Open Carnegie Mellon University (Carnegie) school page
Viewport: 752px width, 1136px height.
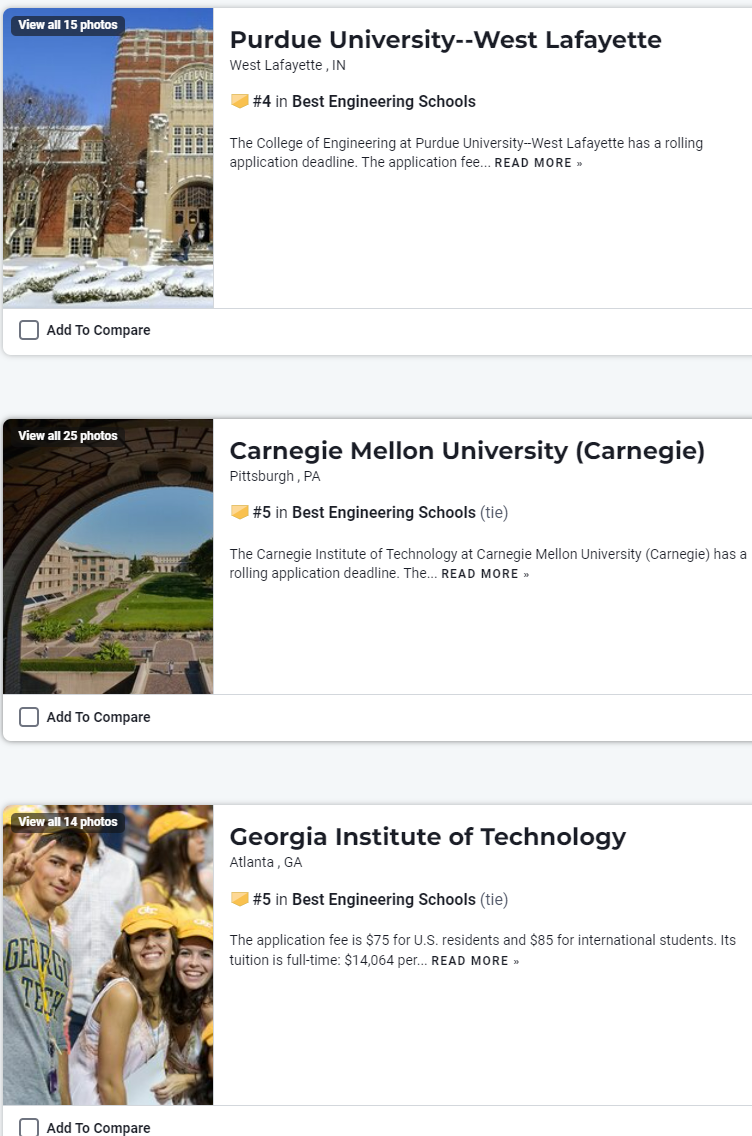pos(467,451)
